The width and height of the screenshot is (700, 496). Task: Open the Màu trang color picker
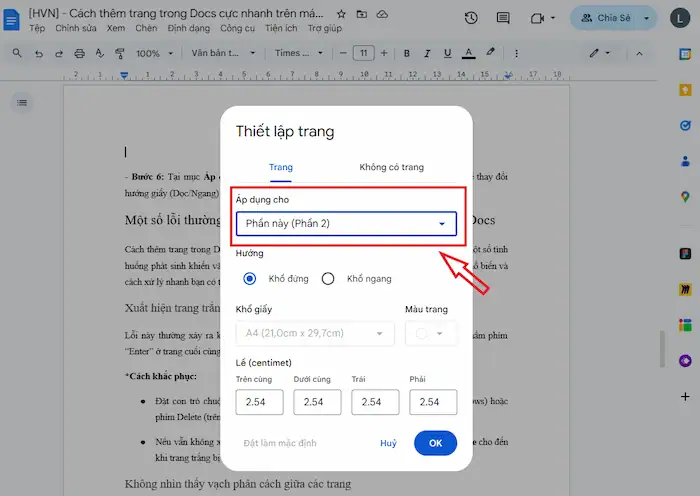click(x=430, y=334)
